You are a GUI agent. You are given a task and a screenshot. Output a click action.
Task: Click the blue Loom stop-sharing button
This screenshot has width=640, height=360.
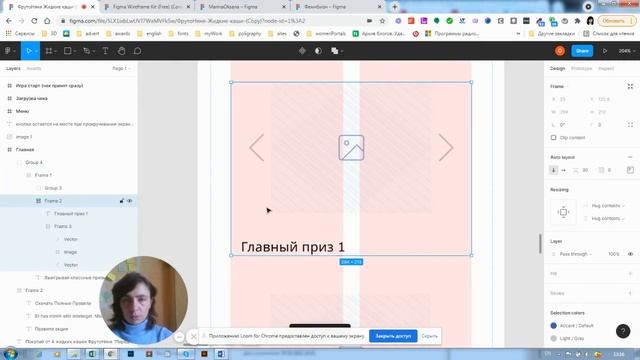point(393,336)
